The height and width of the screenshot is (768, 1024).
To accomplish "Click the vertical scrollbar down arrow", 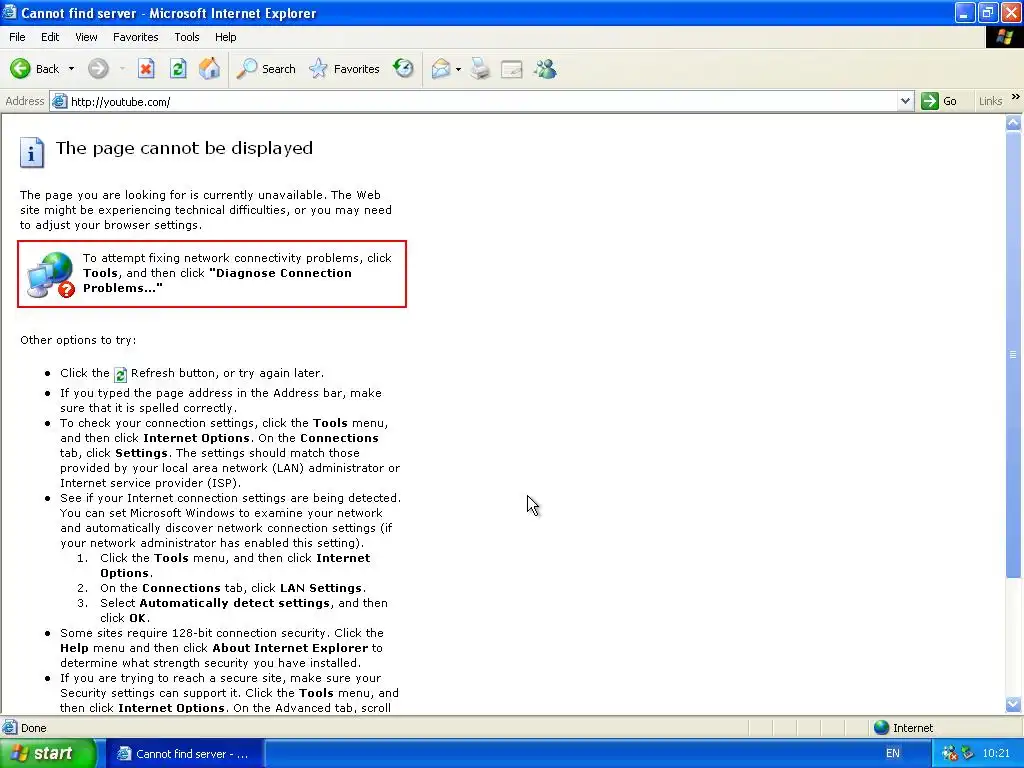I will pyautogui.click(x=1013, y=705).
